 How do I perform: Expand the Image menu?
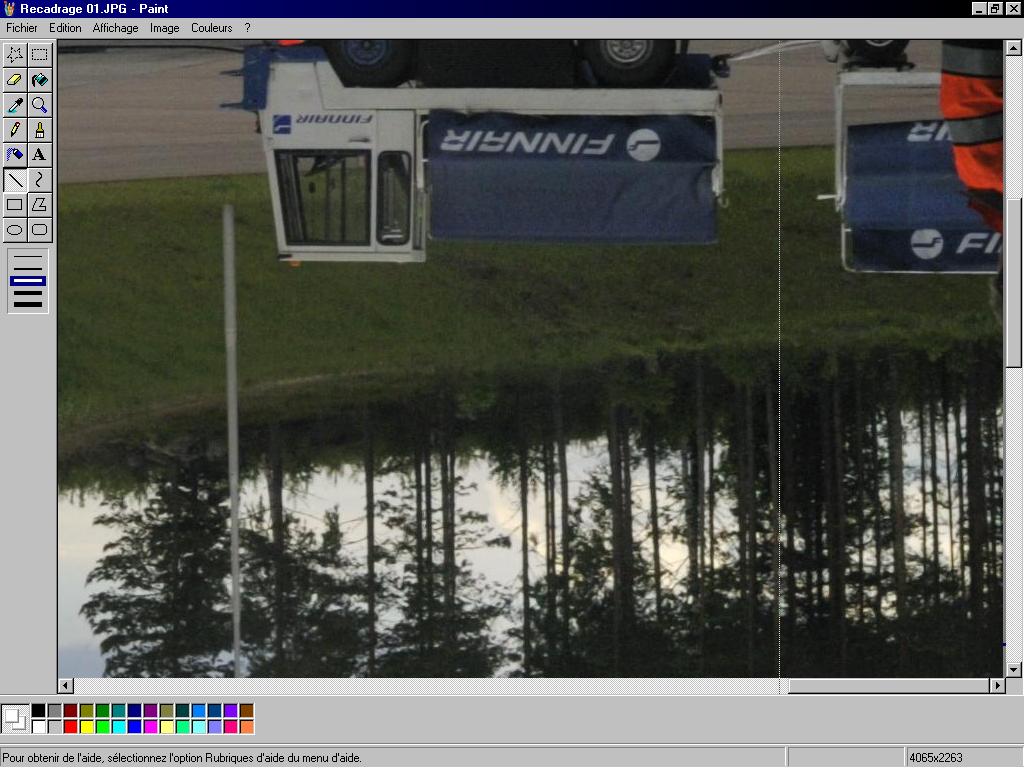coord(164,28)
